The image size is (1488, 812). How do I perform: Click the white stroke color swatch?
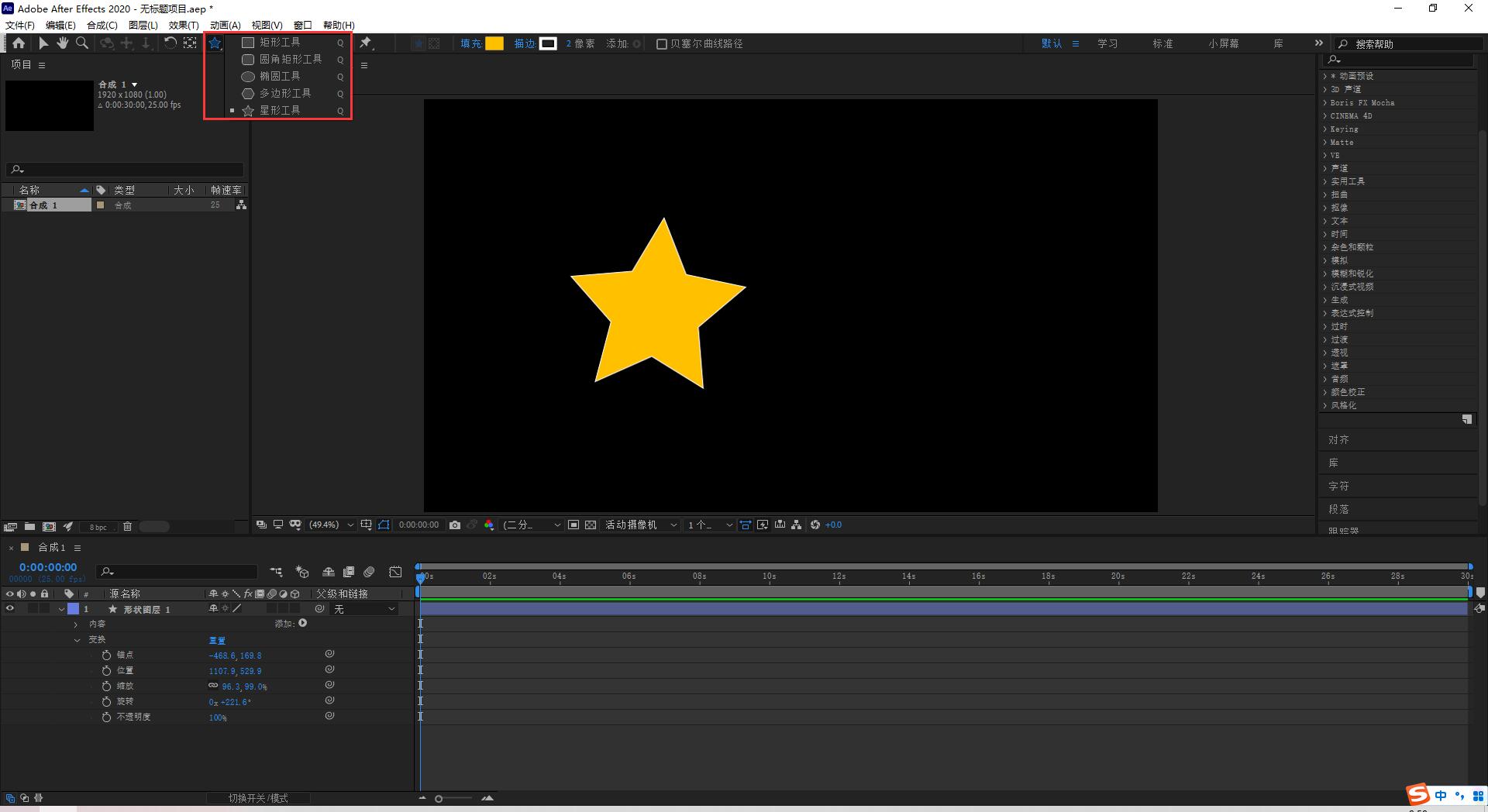click(548, 43)
